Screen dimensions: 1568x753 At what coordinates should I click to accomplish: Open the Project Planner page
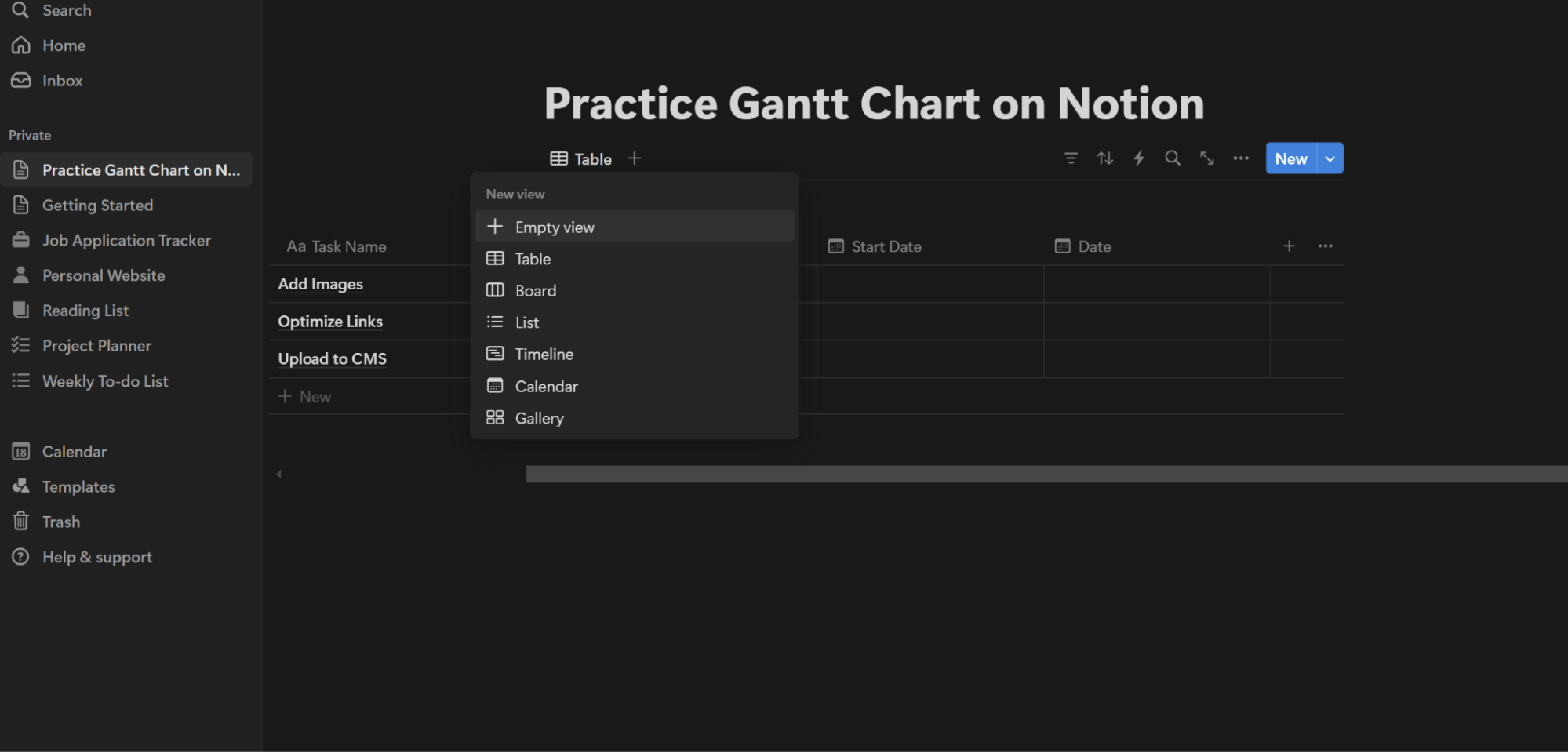96,345
